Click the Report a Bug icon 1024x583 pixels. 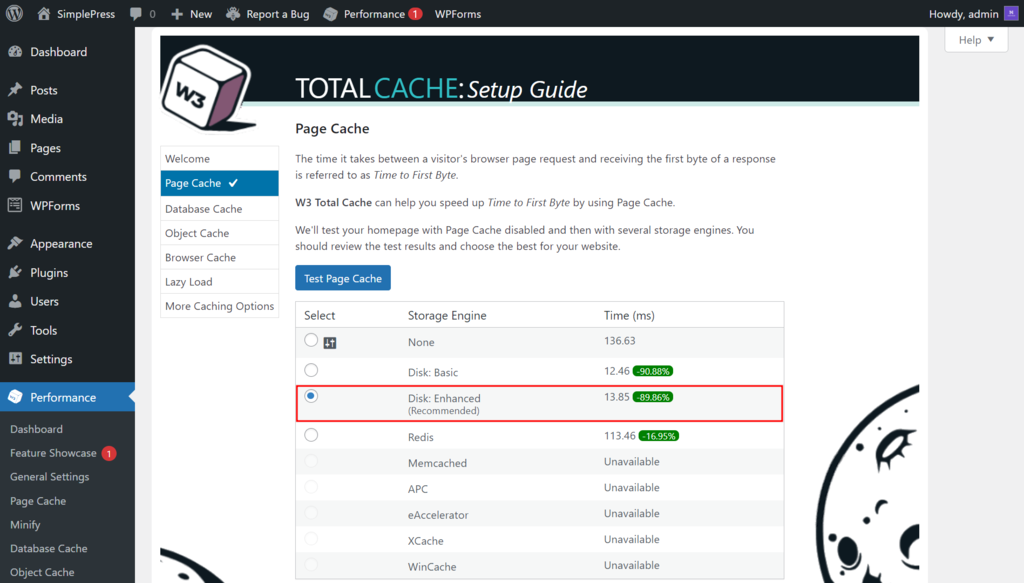tap(232, 14)
